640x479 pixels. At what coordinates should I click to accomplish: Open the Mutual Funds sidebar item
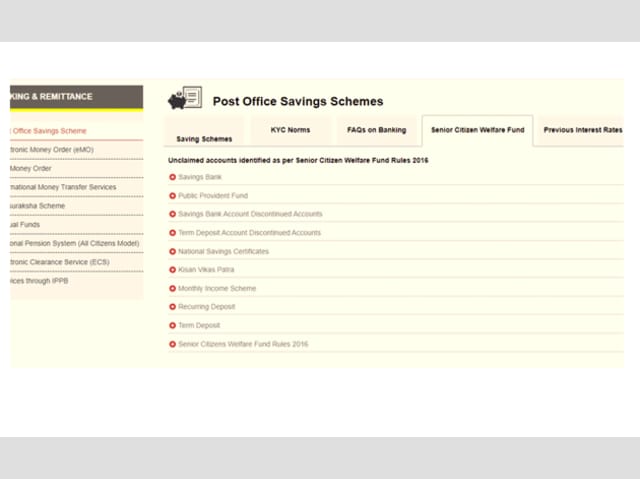77,225
